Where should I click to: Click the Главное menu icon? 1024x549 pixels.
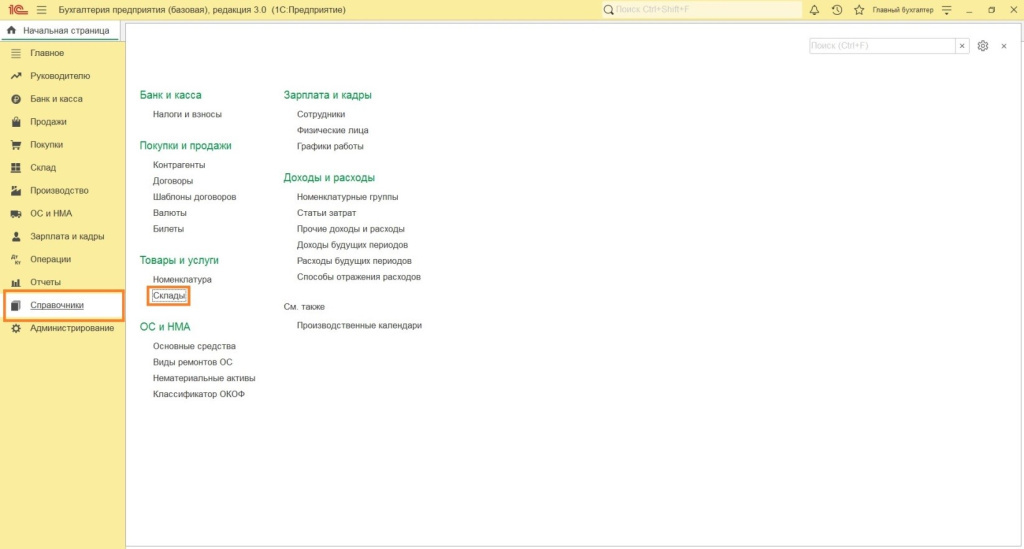click(x=16, y=53)
